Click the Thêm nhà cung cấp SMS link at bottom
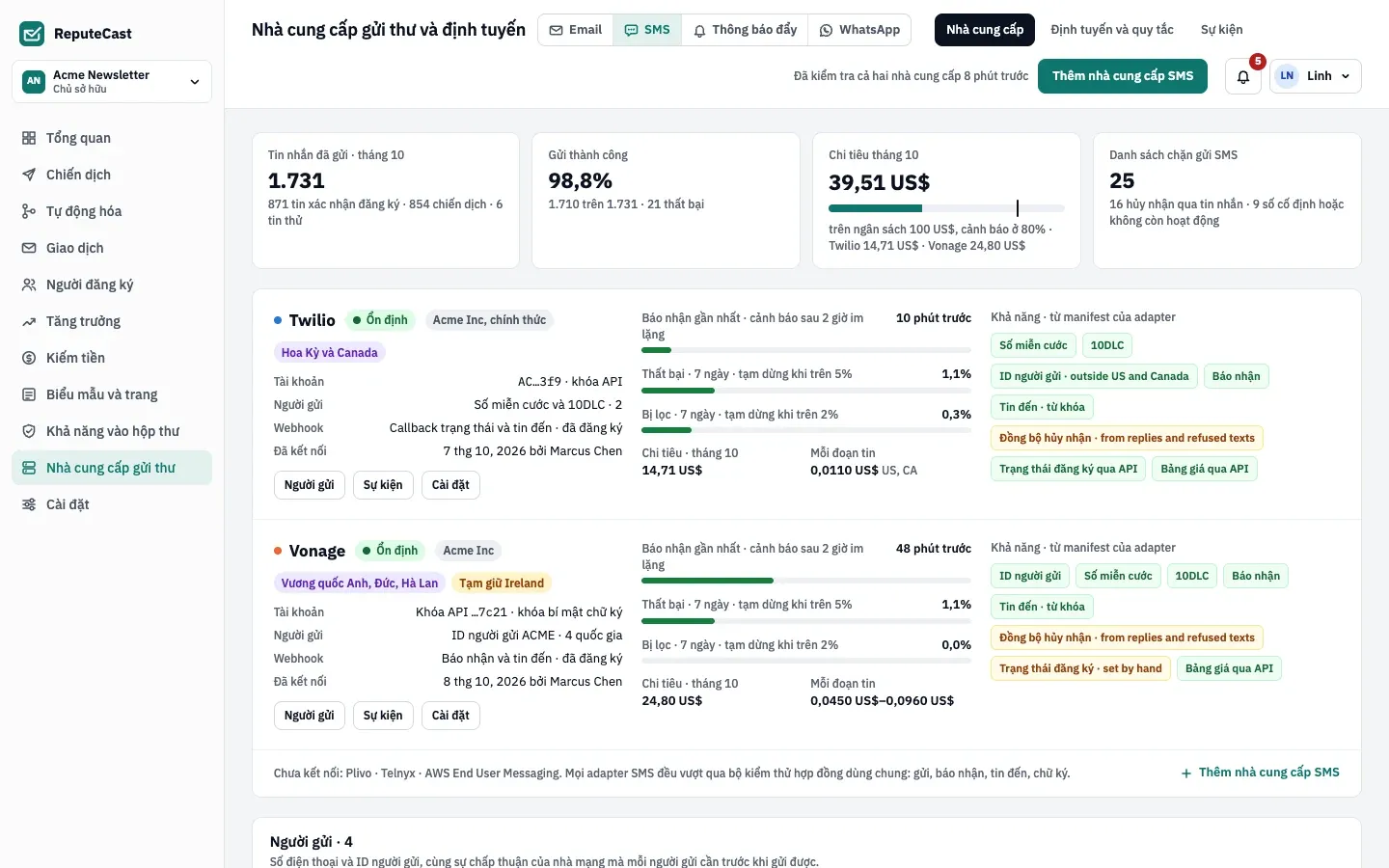The height and width of the screenshot is (868, 1389). 1261,773
